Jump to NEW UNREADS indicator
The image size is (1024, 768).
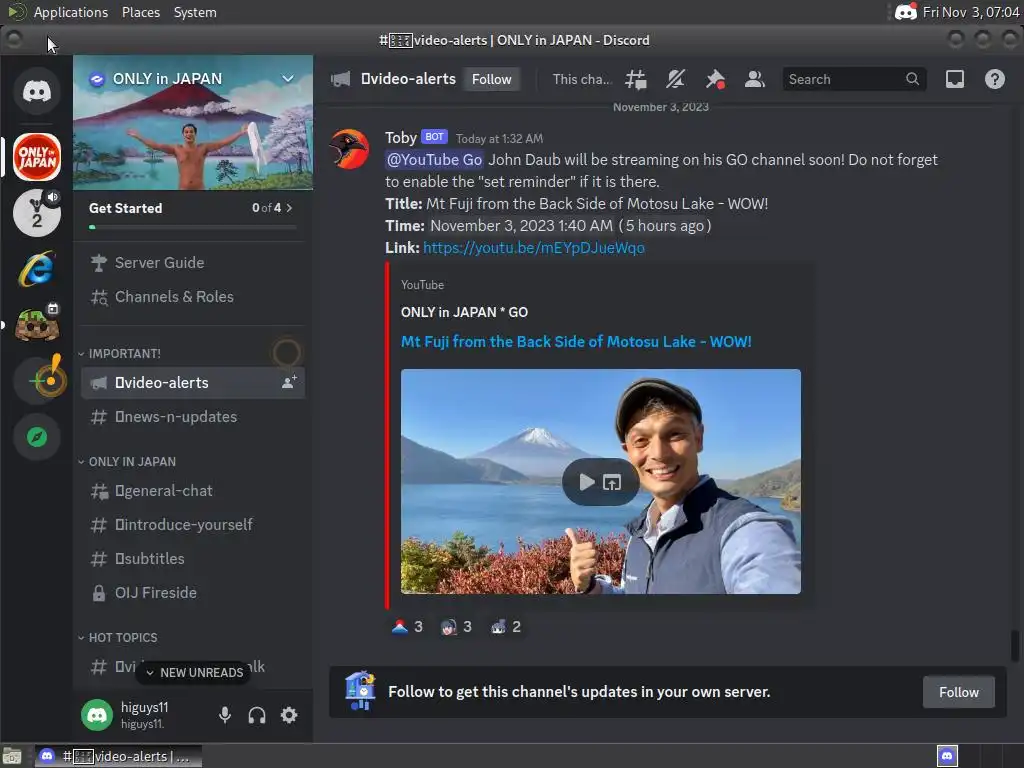pos(193,672)
